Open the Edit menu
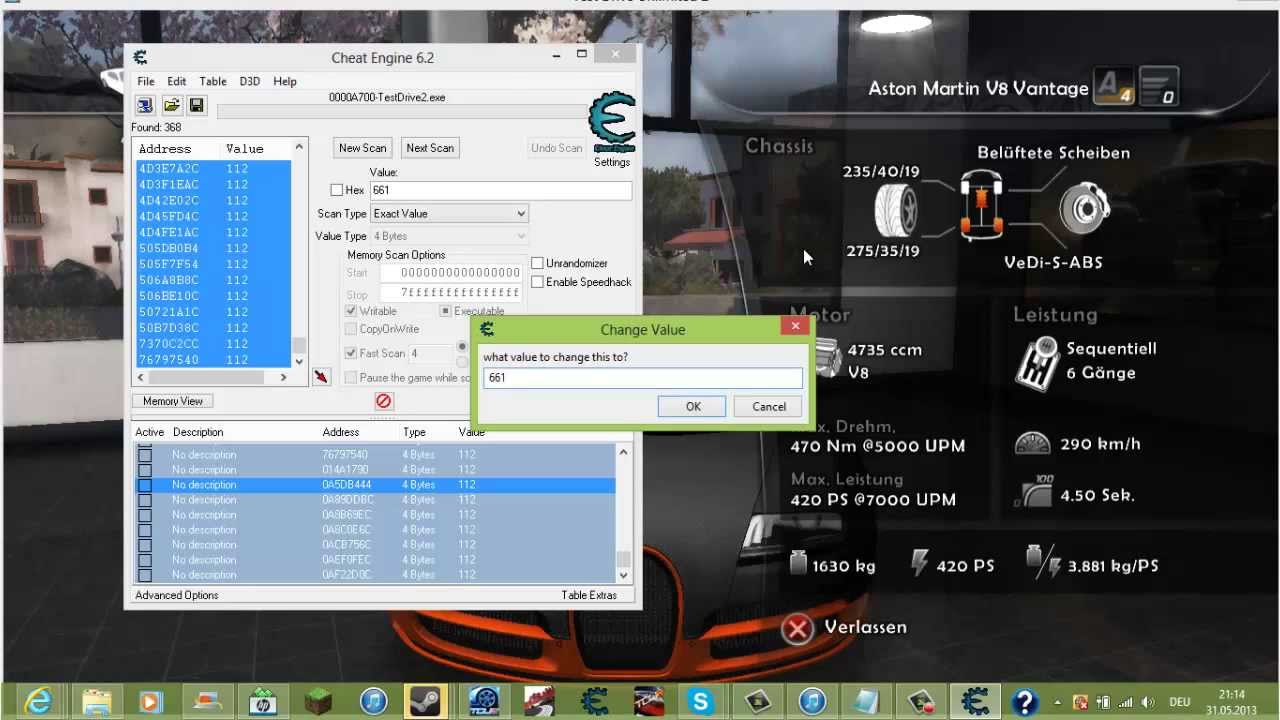Image resolution: width=1280 pixels, height=720 pixels. click(177, 81)
